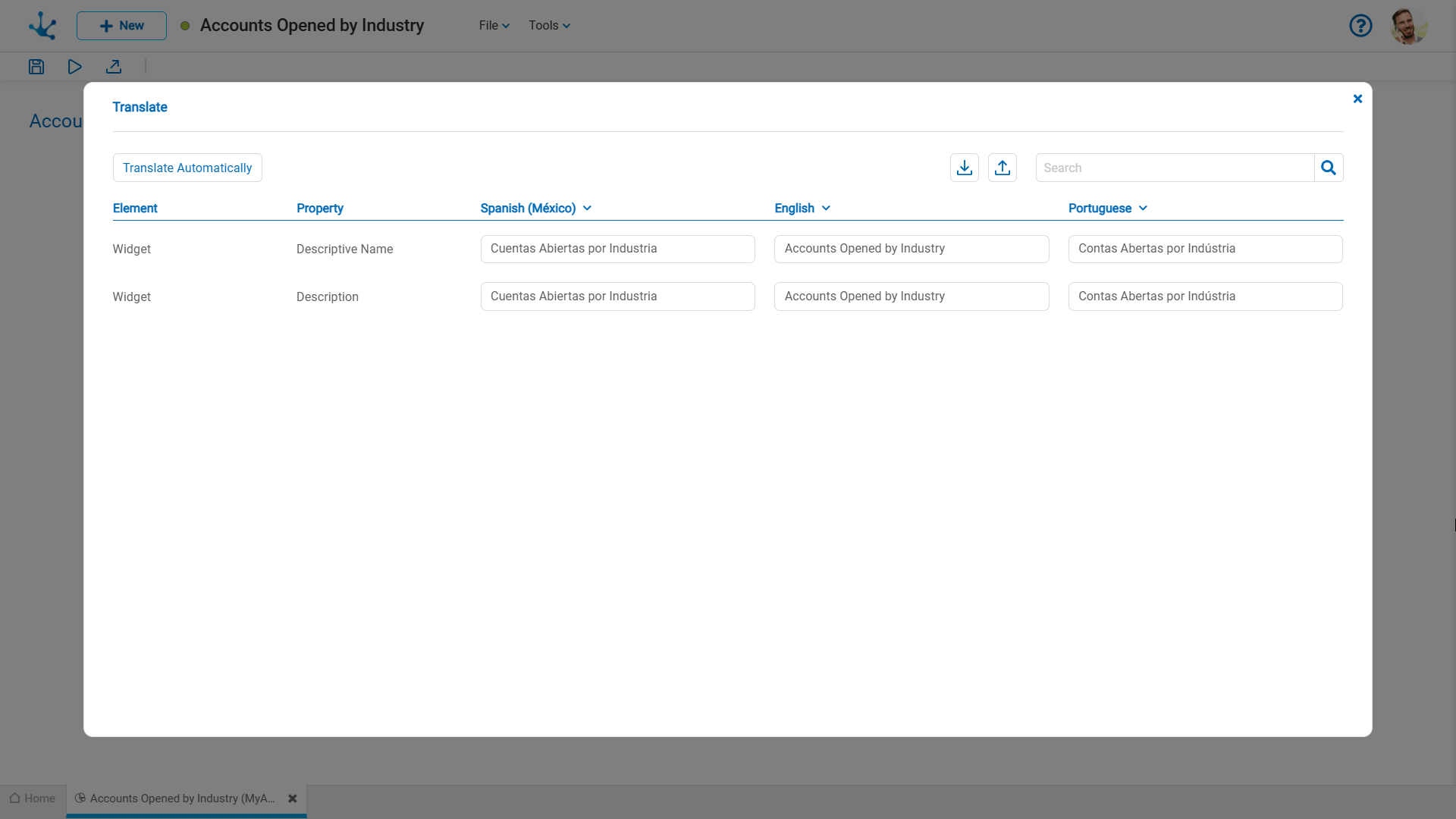Expand the Spanish (México) column dropdown

pos(587,208)
